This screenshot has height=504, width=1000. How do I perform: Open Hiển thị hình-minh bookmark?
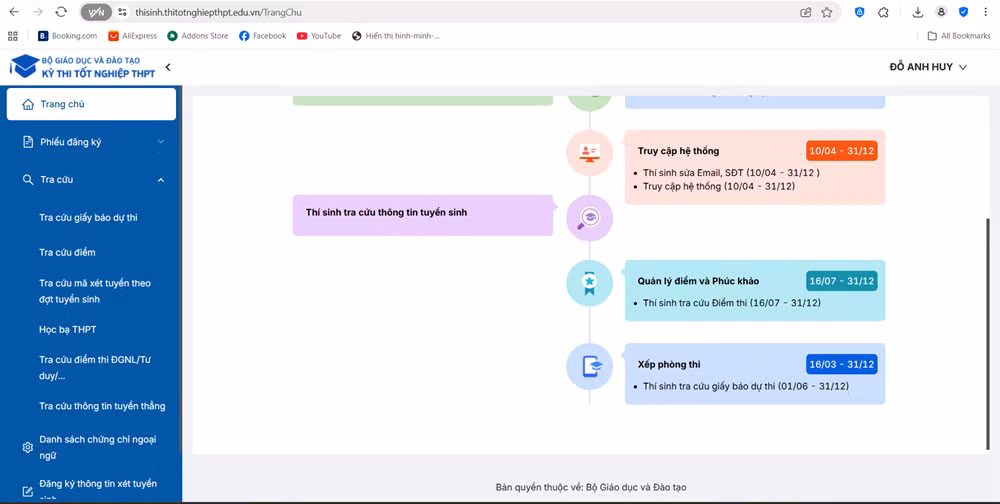coord(396,36)
